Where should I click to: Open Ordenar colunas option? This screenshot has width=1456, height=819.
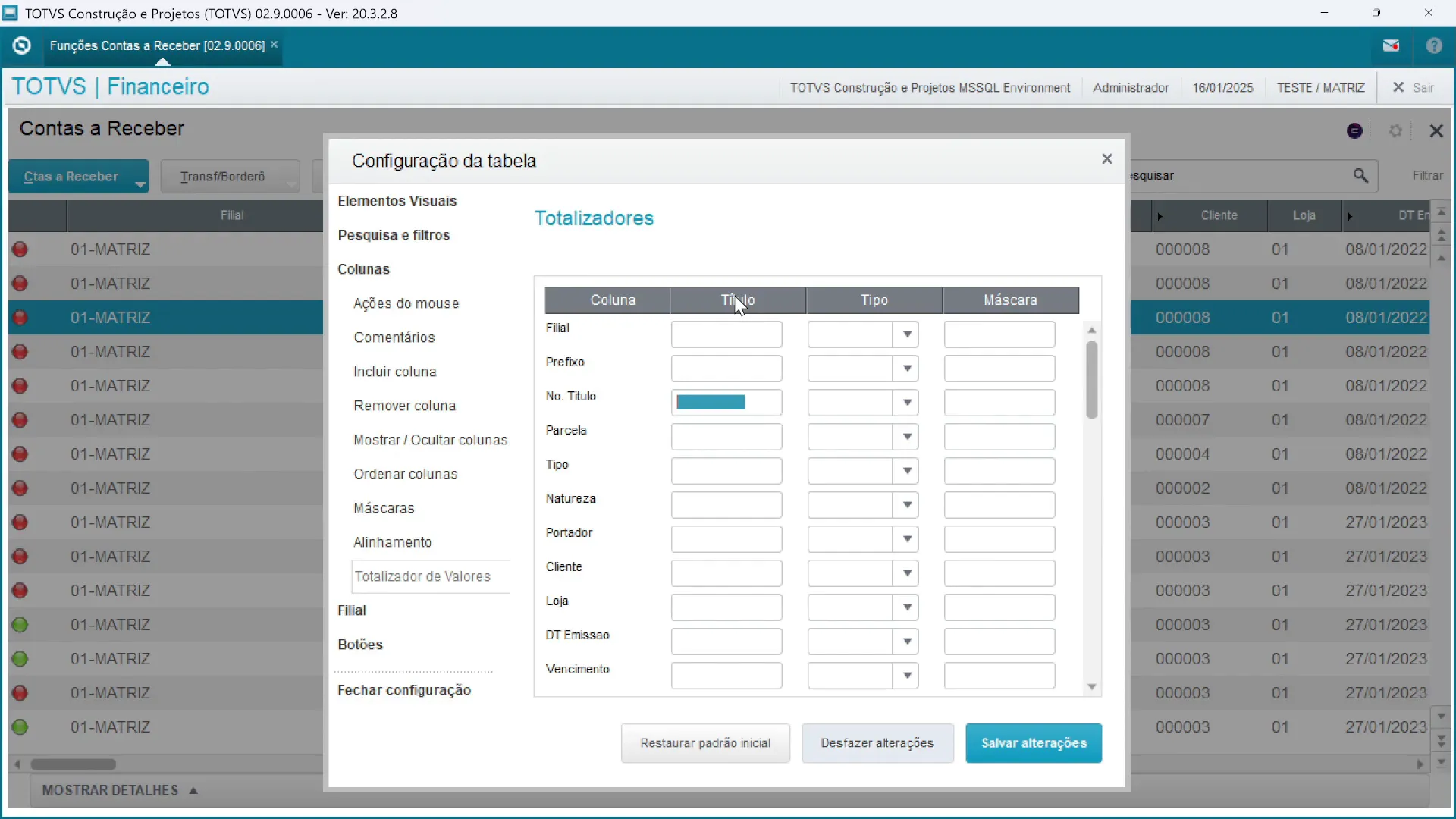(405, 474)
